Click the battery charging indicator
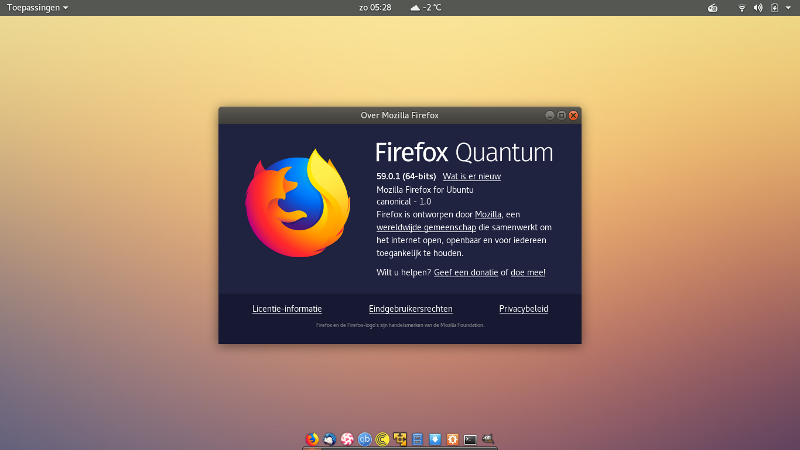This screenshot has width=800, height=450. click(774, 8)
